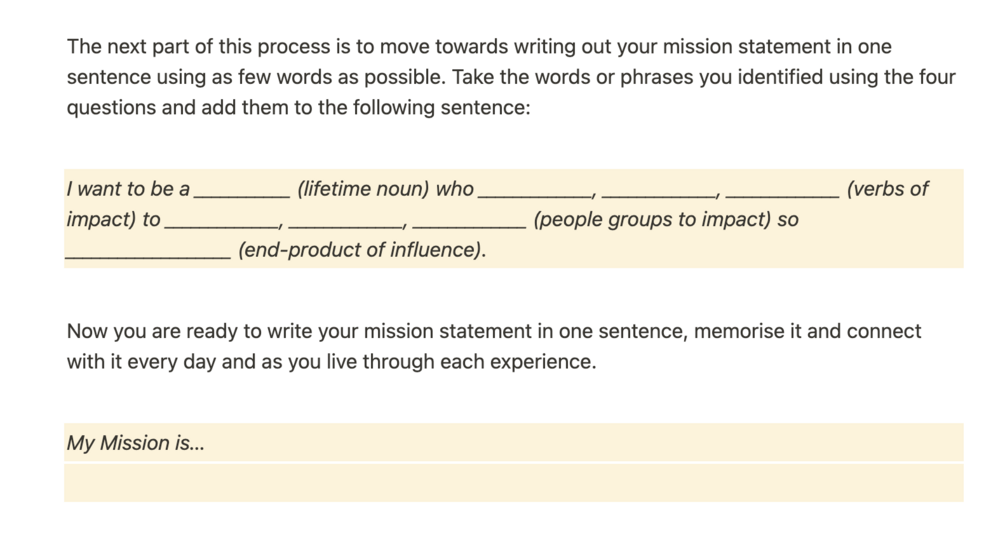Click the word 'so' in the template

point(788,220)
